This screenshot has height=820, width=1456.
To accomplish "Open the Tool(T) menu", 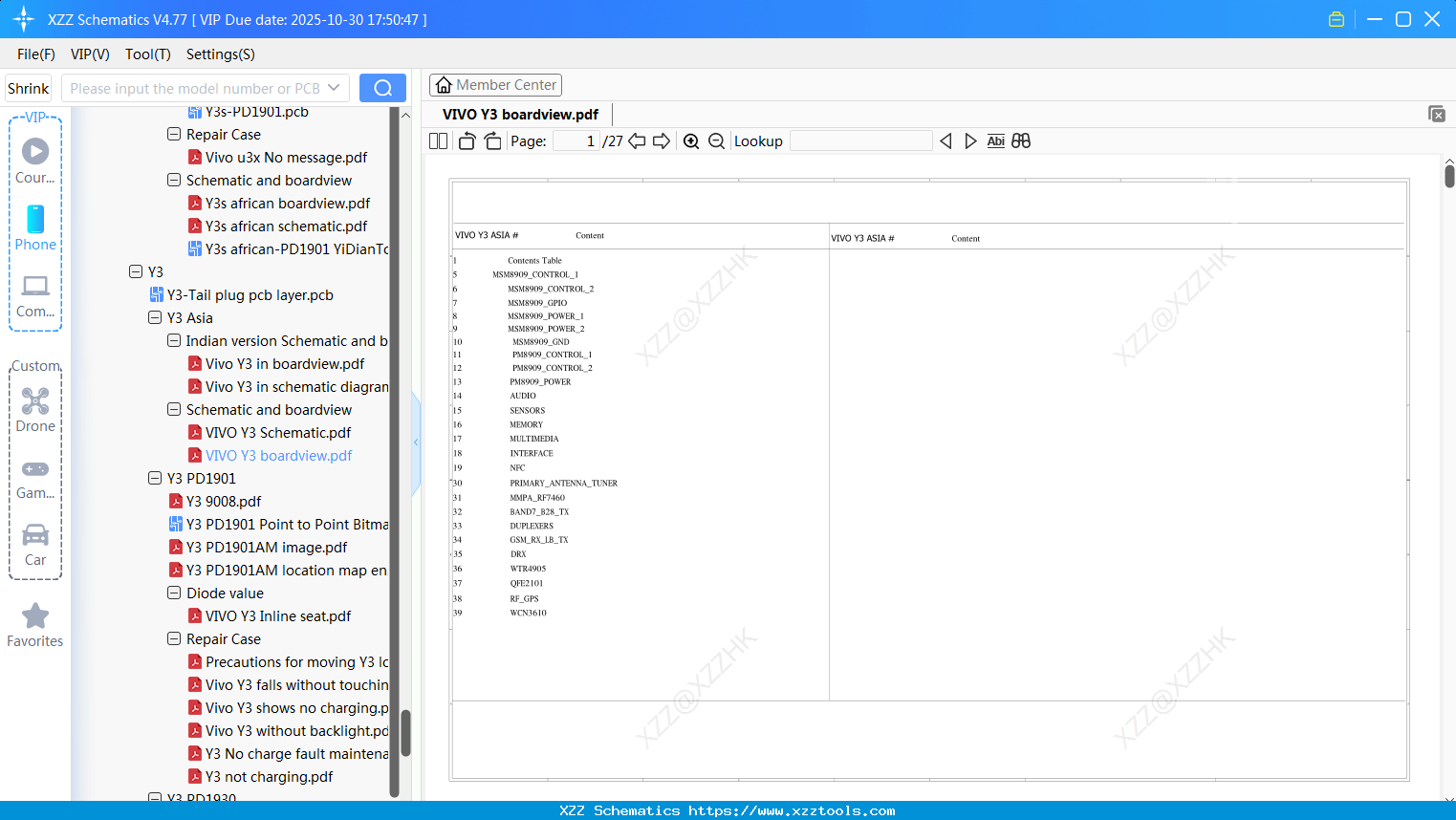I will (x=148, y=54).
